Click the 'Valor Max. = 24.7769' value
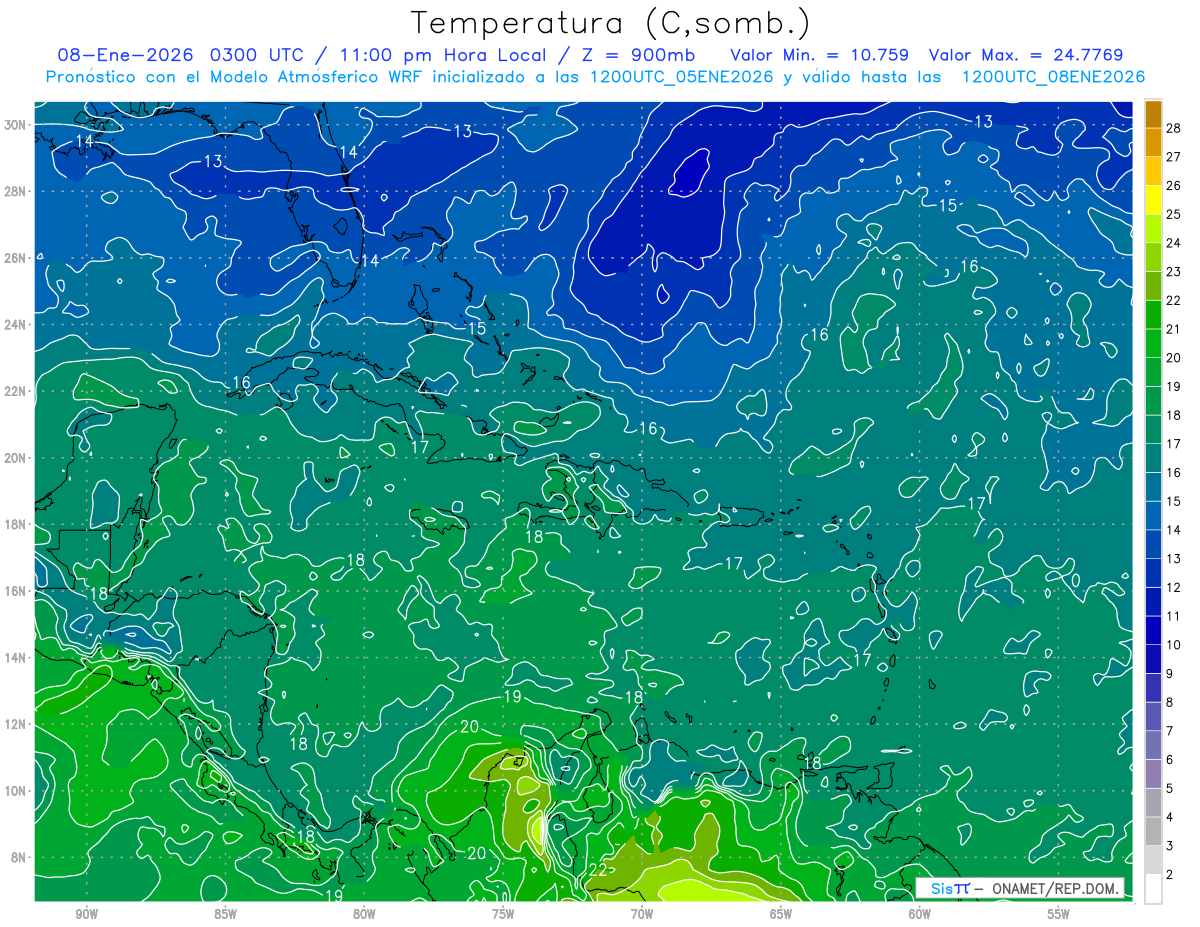This screenshot has height=927, width=1200. (1026, 54)
